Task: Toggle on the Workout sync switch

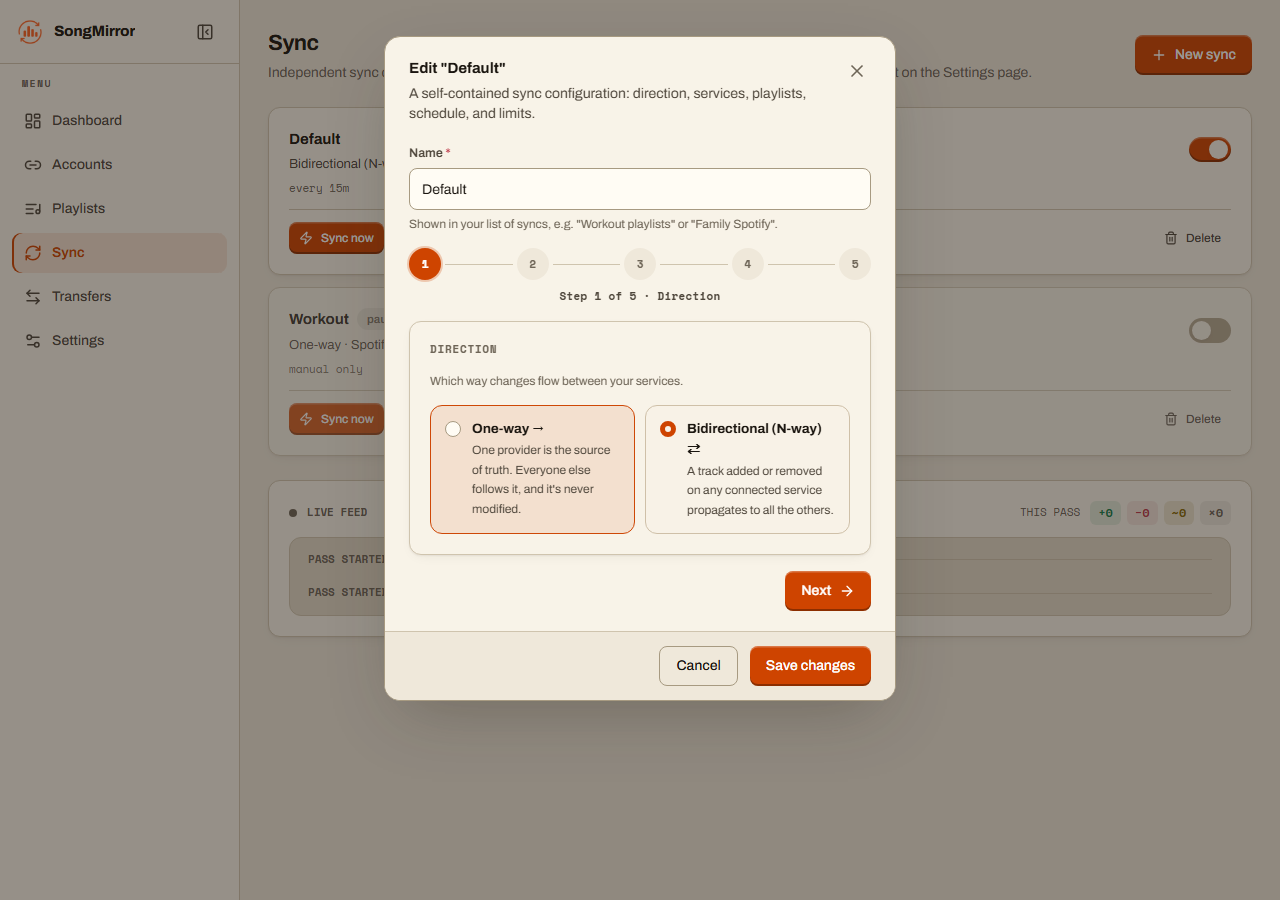Action: [x=1210, y=331]
